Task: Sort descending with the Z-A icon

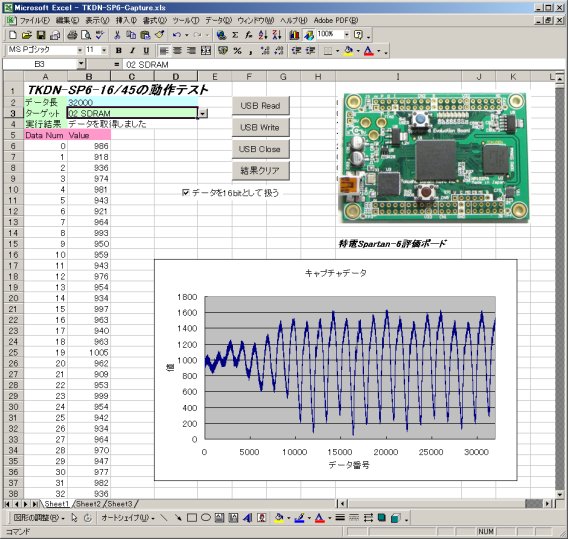Action: tap(277, 35)
